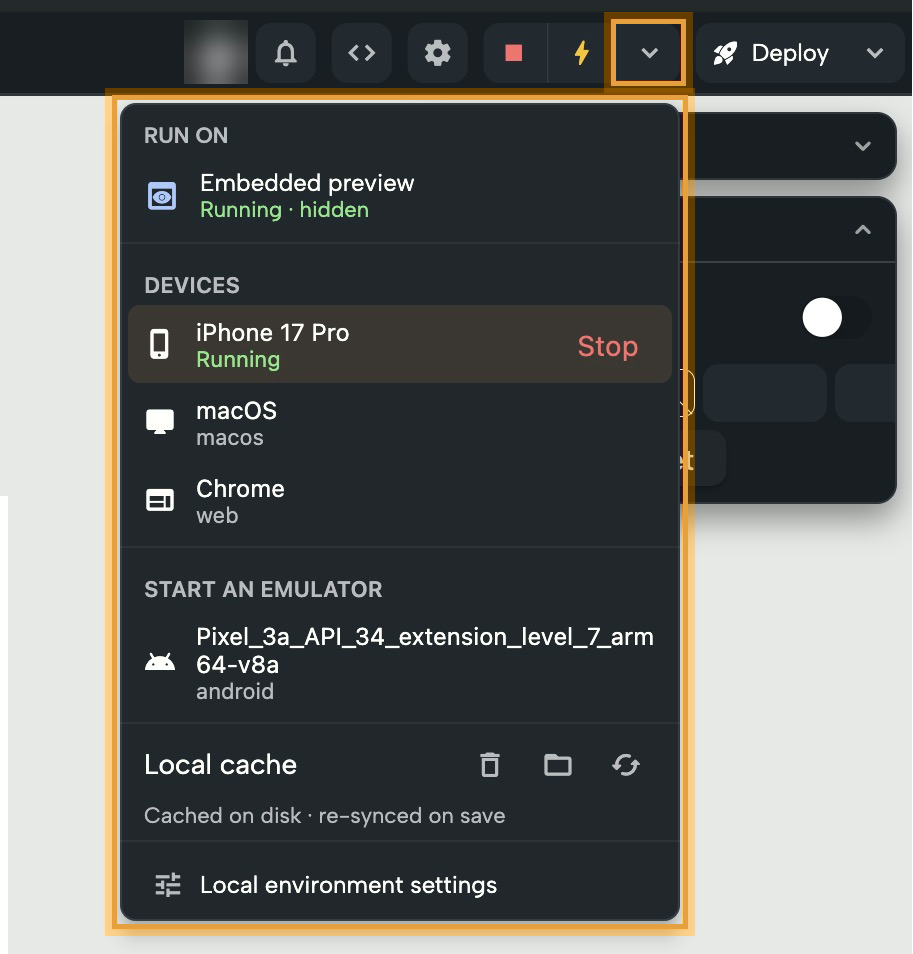Click the iPhone device phone icon
This screenshot has width=913, height=954.
(x=159, y=344)
